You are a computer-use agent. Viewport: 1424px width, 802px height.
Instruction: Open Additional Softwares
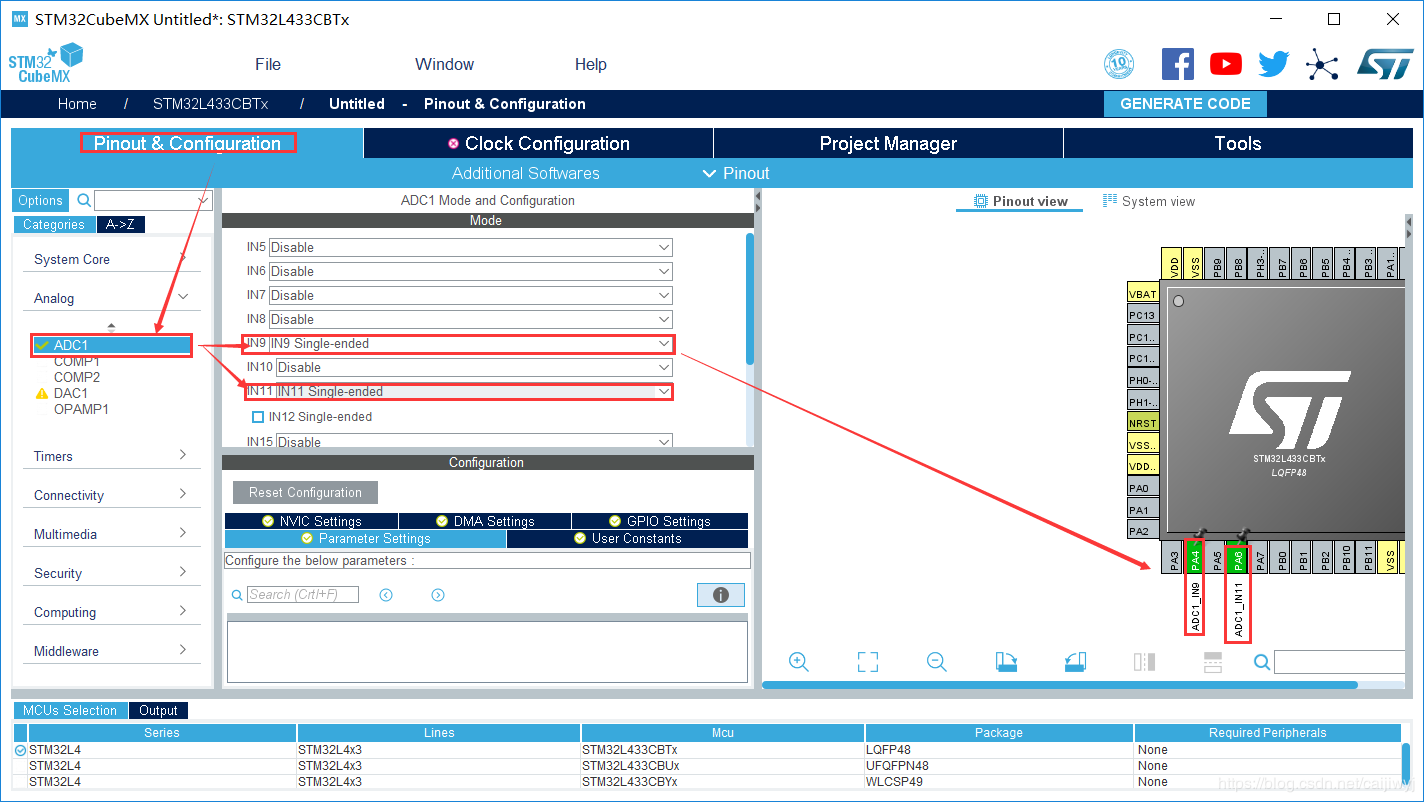(526, 173)
